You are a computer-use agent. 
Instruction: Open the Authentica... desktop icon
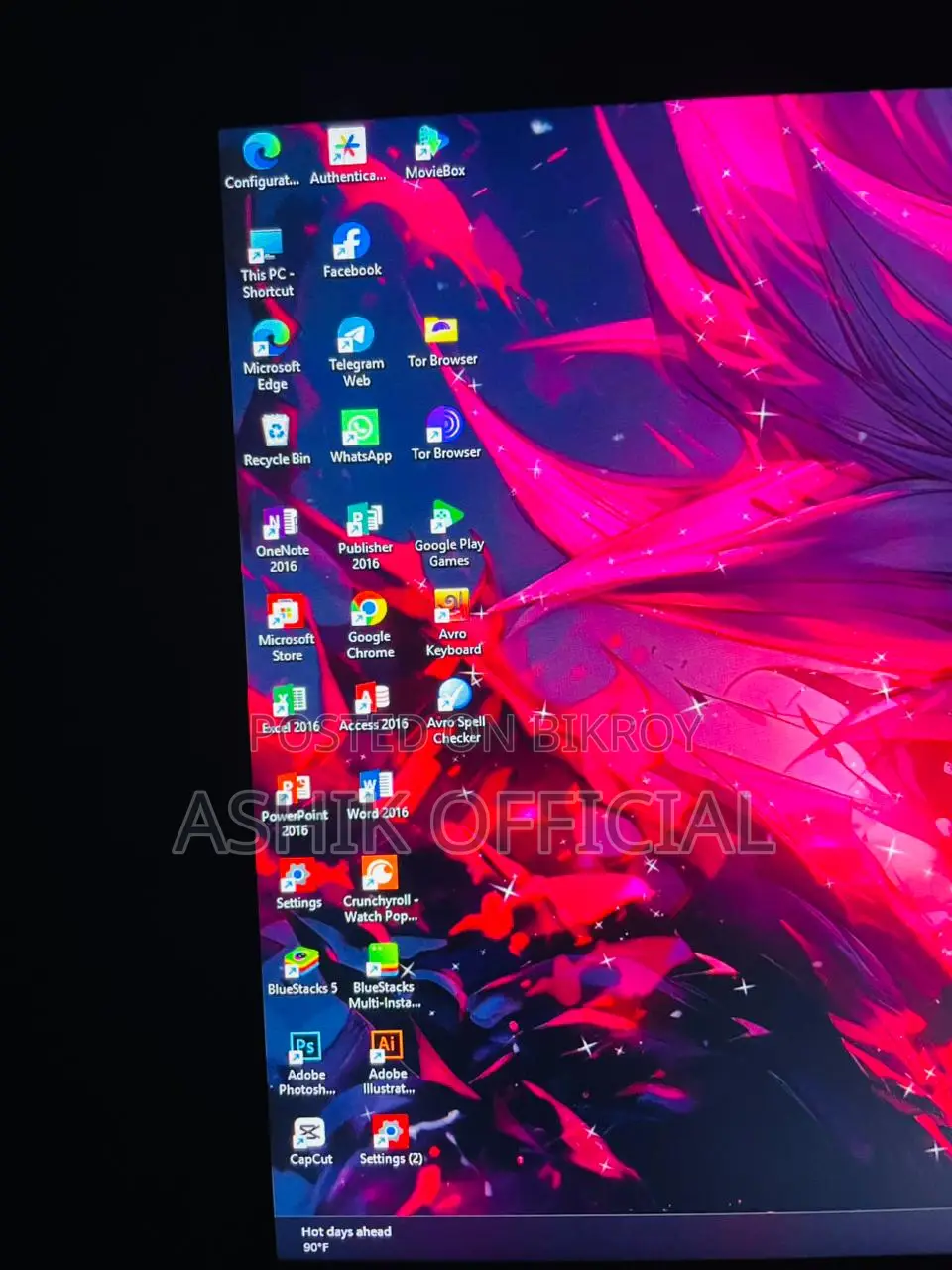pyautogui.click(x=347, y=156)
